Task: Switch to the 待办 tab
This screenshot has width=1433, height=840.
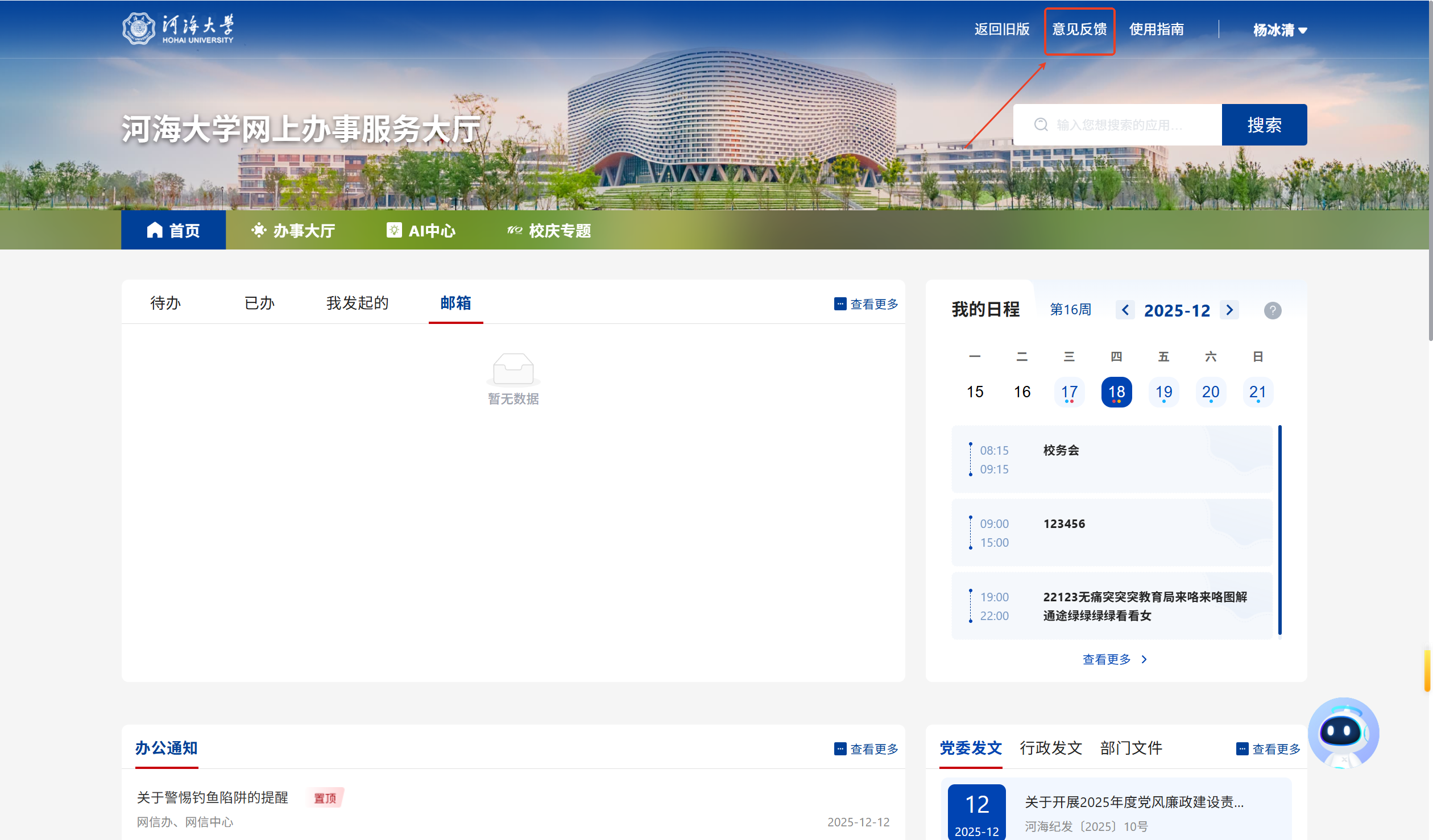Action: click(165, 303)
